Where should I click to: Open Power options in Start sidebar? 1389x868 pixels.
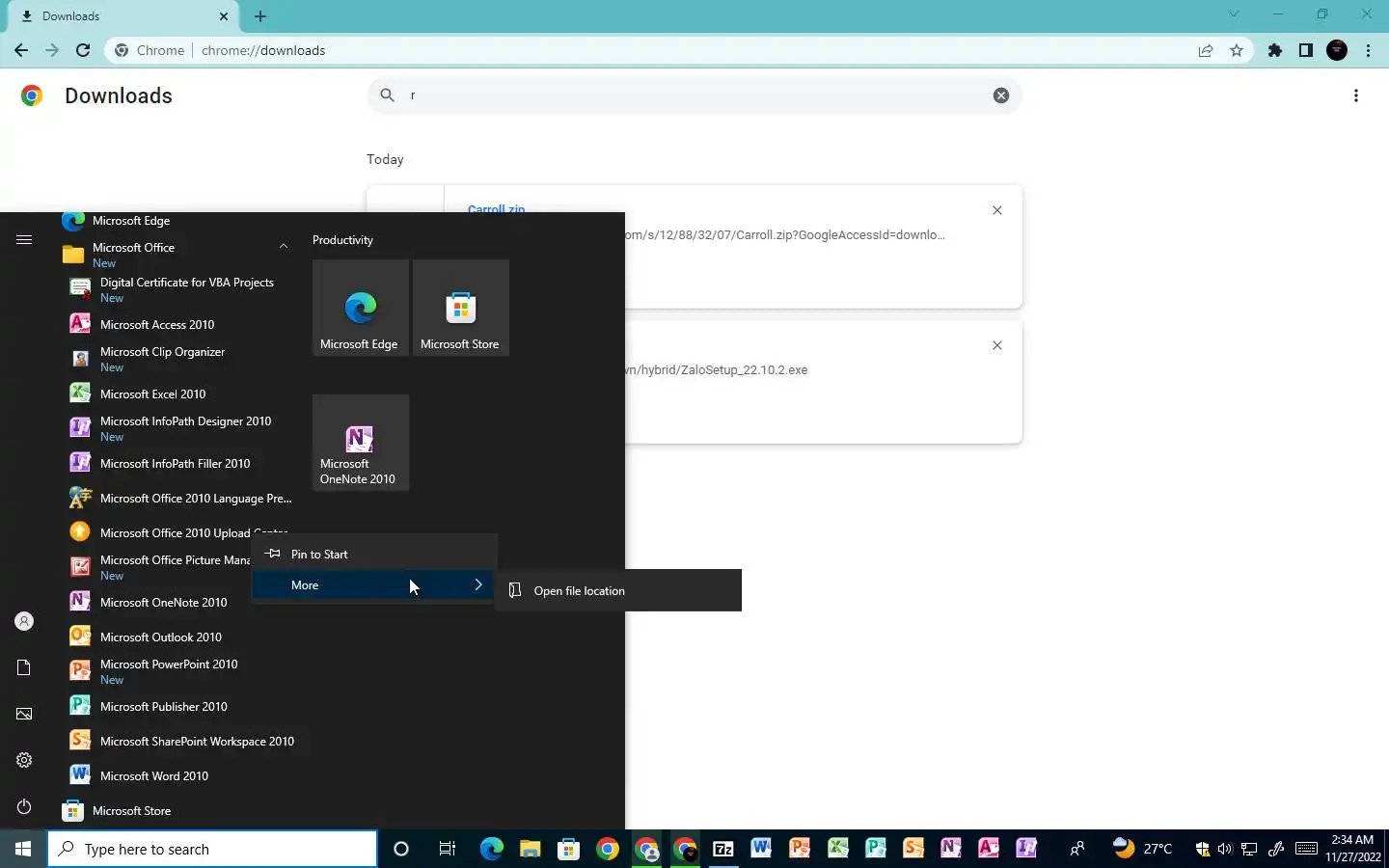click(x=24, y=806)
